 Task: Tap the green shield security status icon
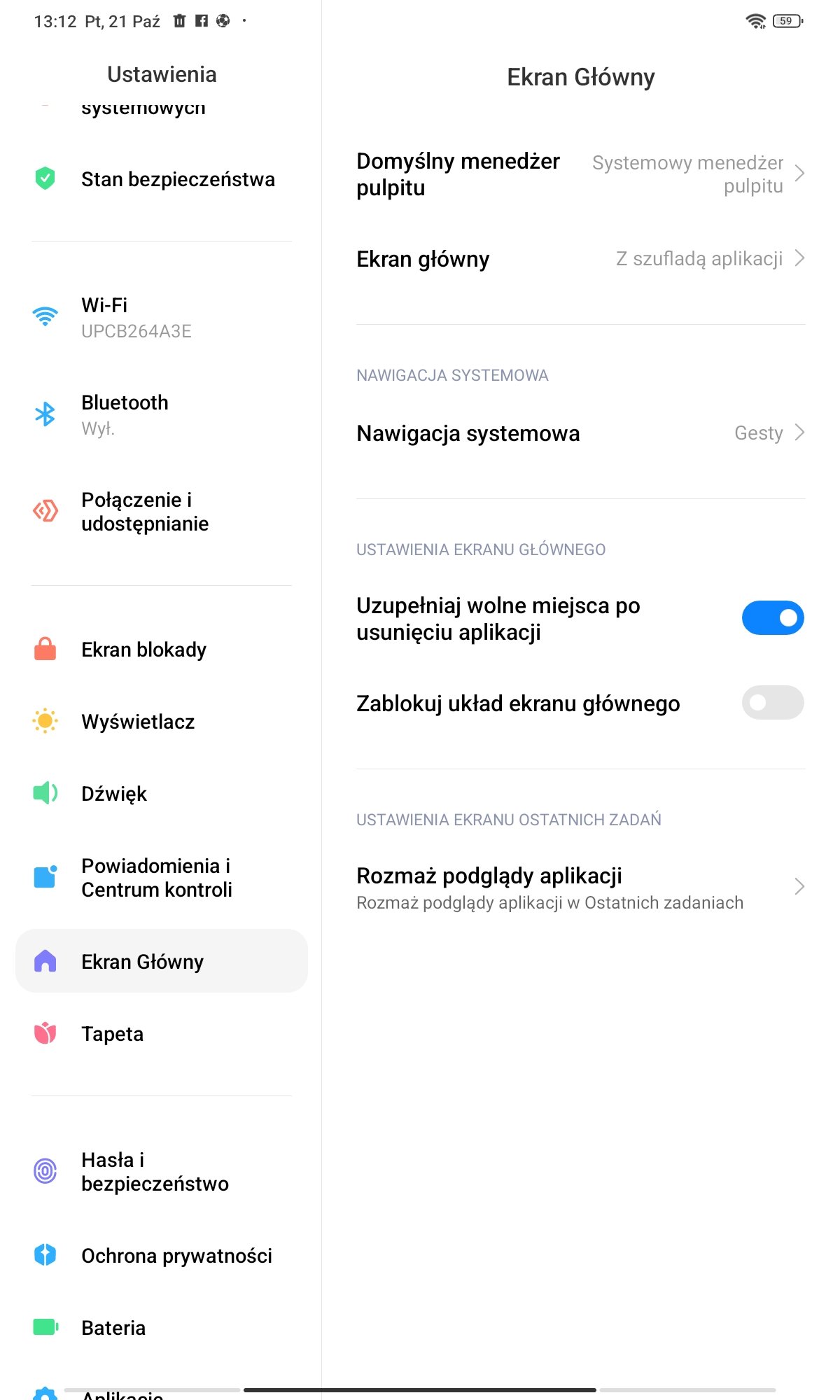tap(45, 178)
